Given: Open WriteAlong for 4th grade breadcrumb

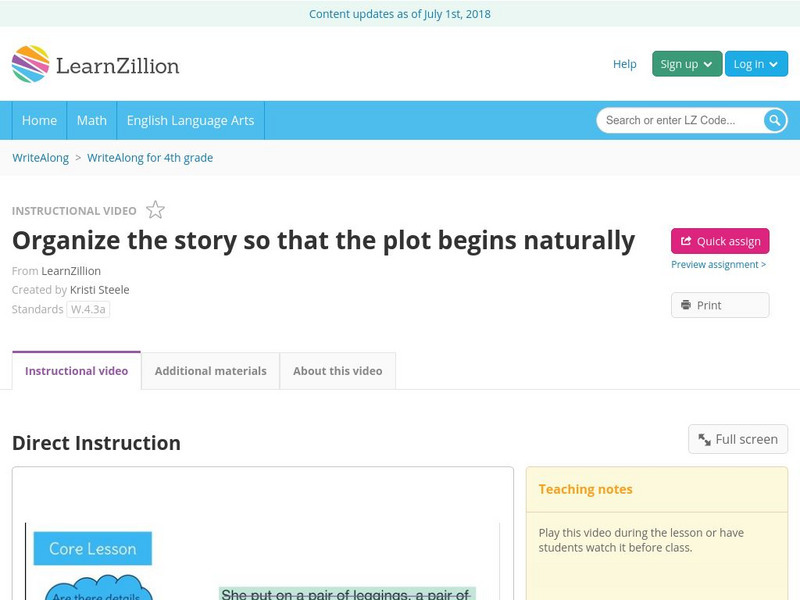Looking at the screenshot, I should pyautogui.click(x=150, y=158).
